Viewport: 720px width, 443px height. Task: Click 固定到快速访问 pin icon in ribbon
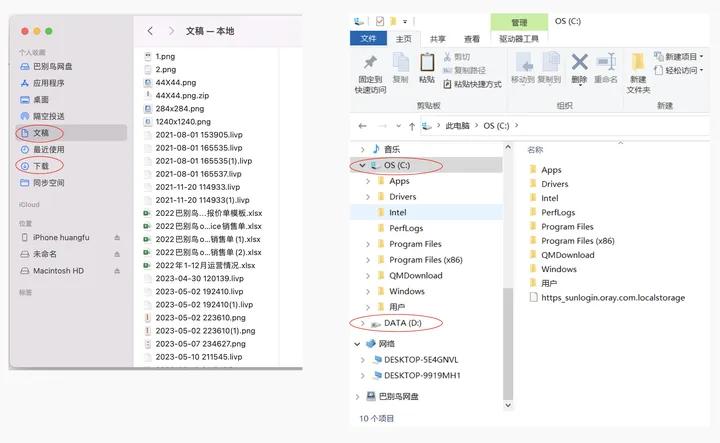(370, 62)
